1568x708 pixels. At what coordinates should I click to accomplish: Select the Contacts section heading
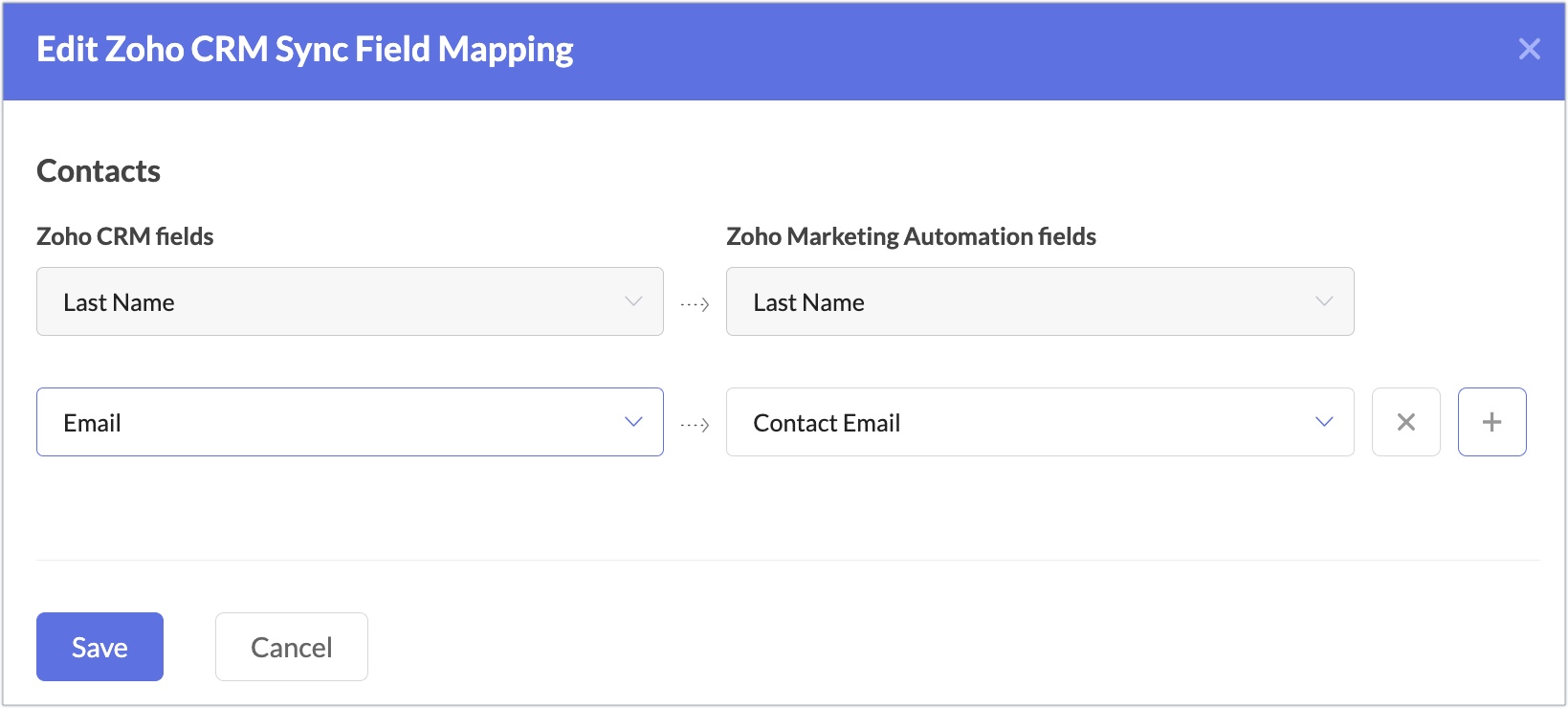pos(99,171)
